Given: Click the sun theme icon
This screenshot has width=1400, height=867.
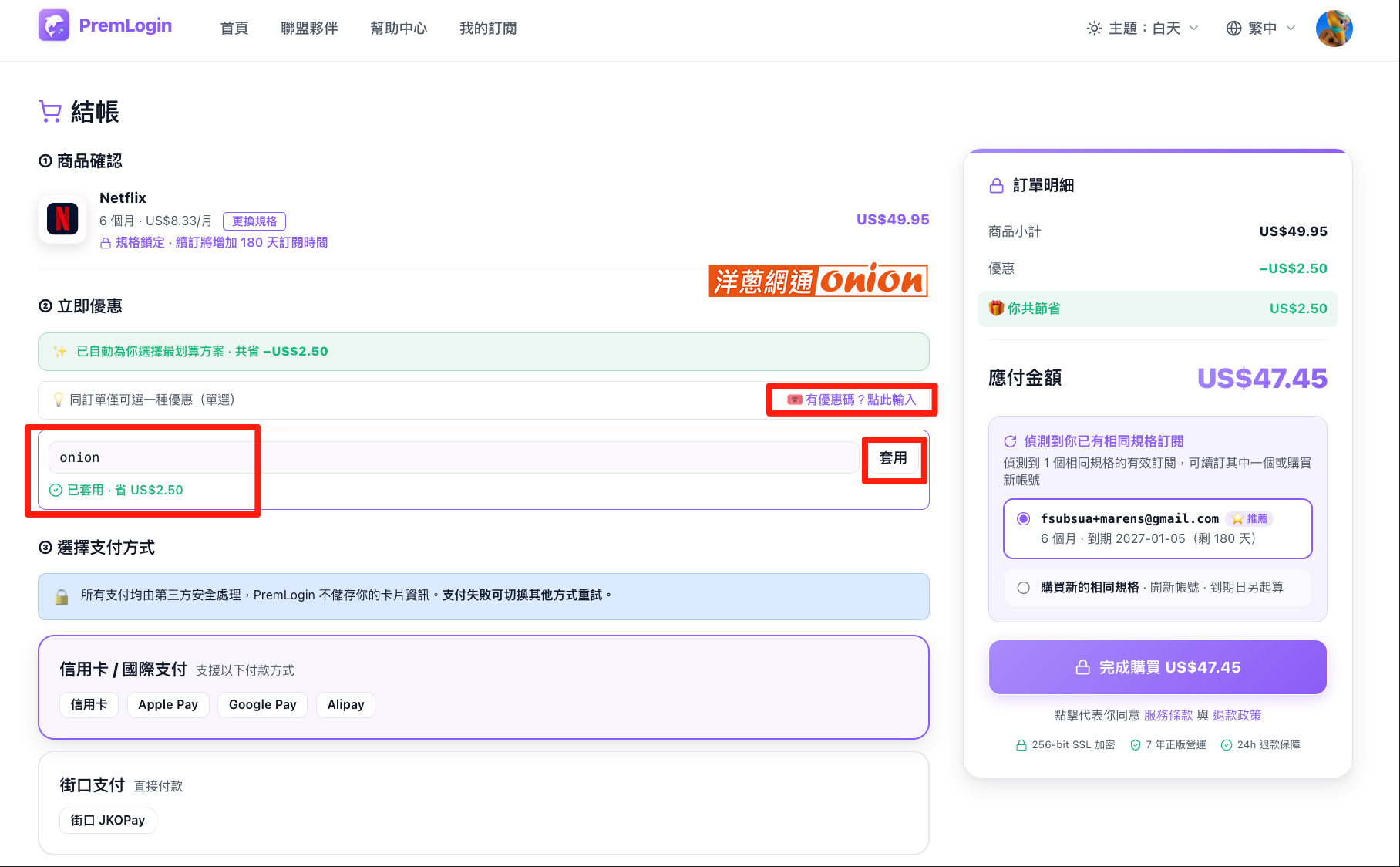Looking at the screenshot, I should (x=1094, y=29).
